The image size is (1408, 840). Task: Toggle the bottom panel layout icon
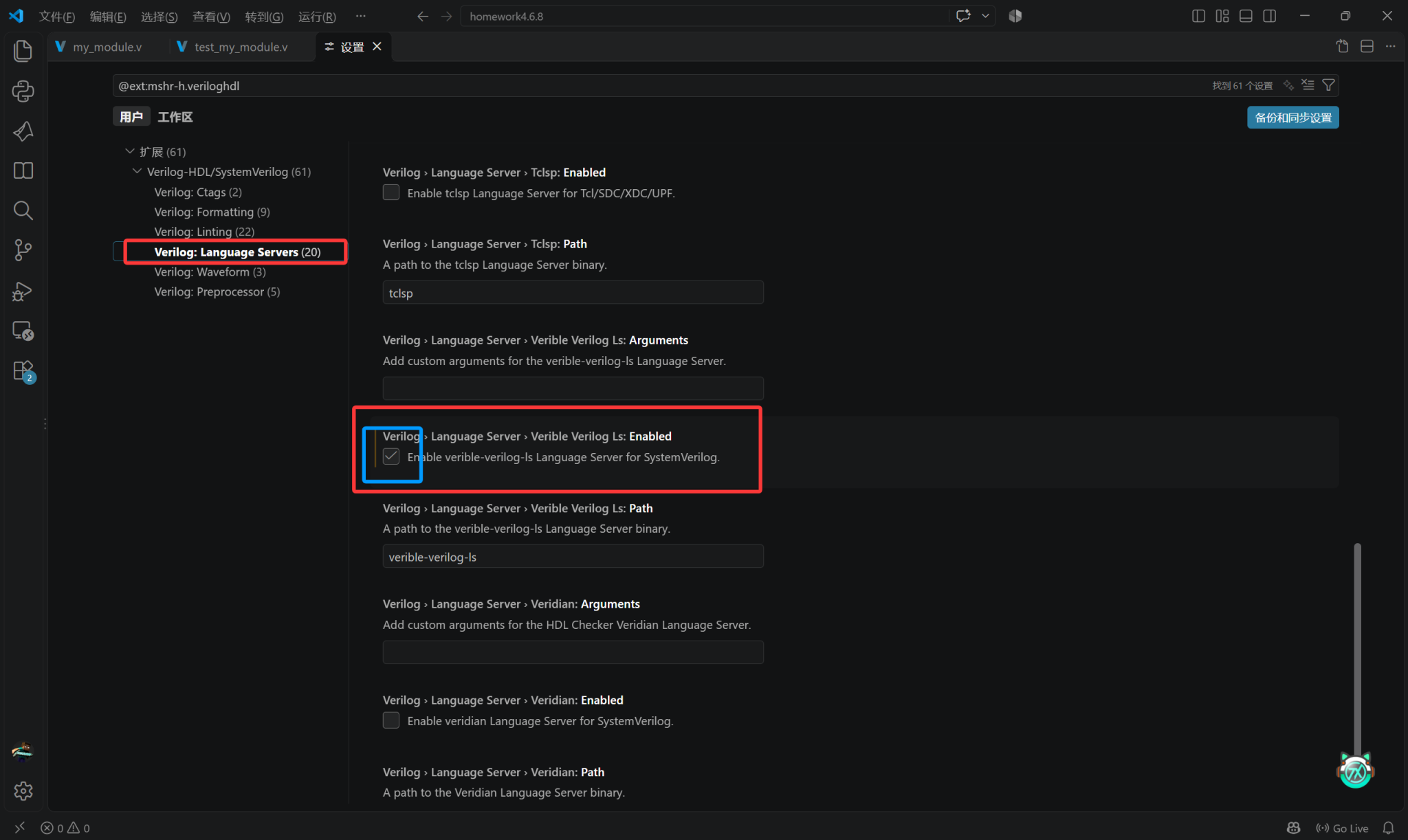point(1246,16)
